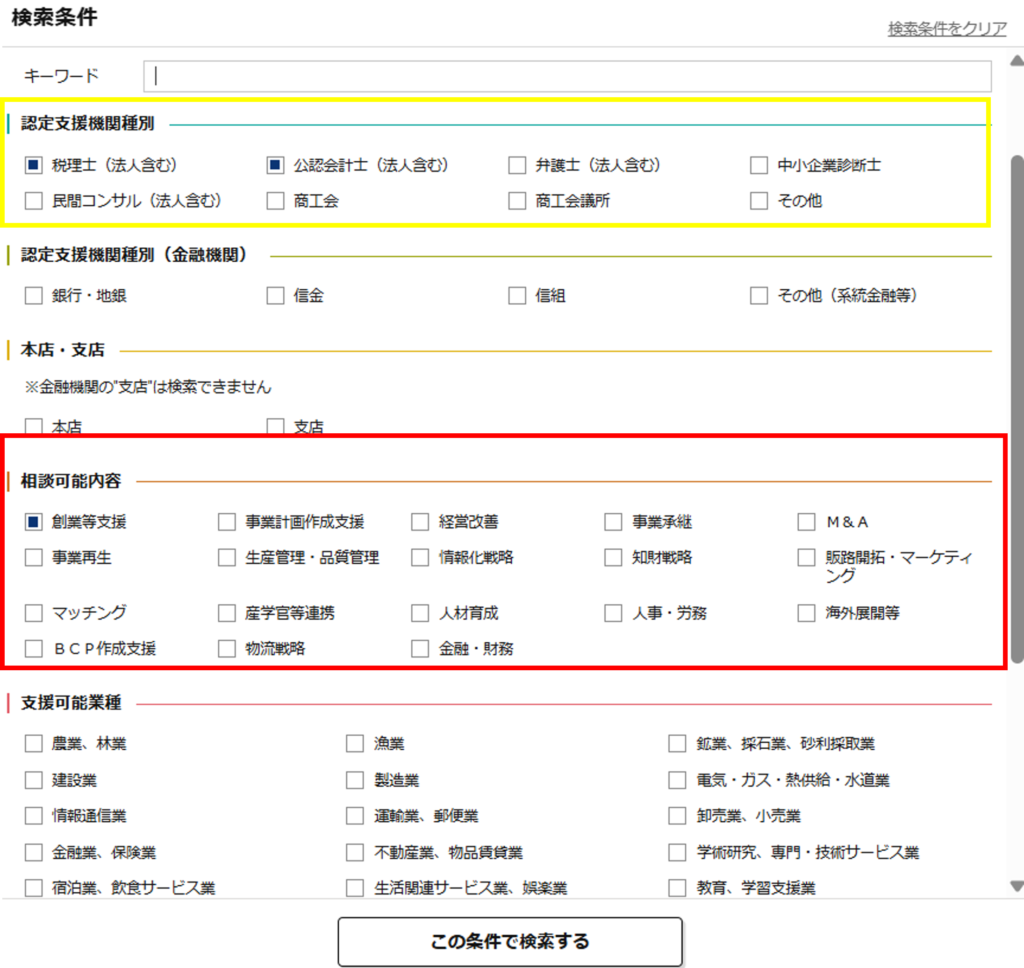This screenshot has width=1024, height=968.
Task: Tick the 事業承継 checkbox
Action: pos(613,521)
